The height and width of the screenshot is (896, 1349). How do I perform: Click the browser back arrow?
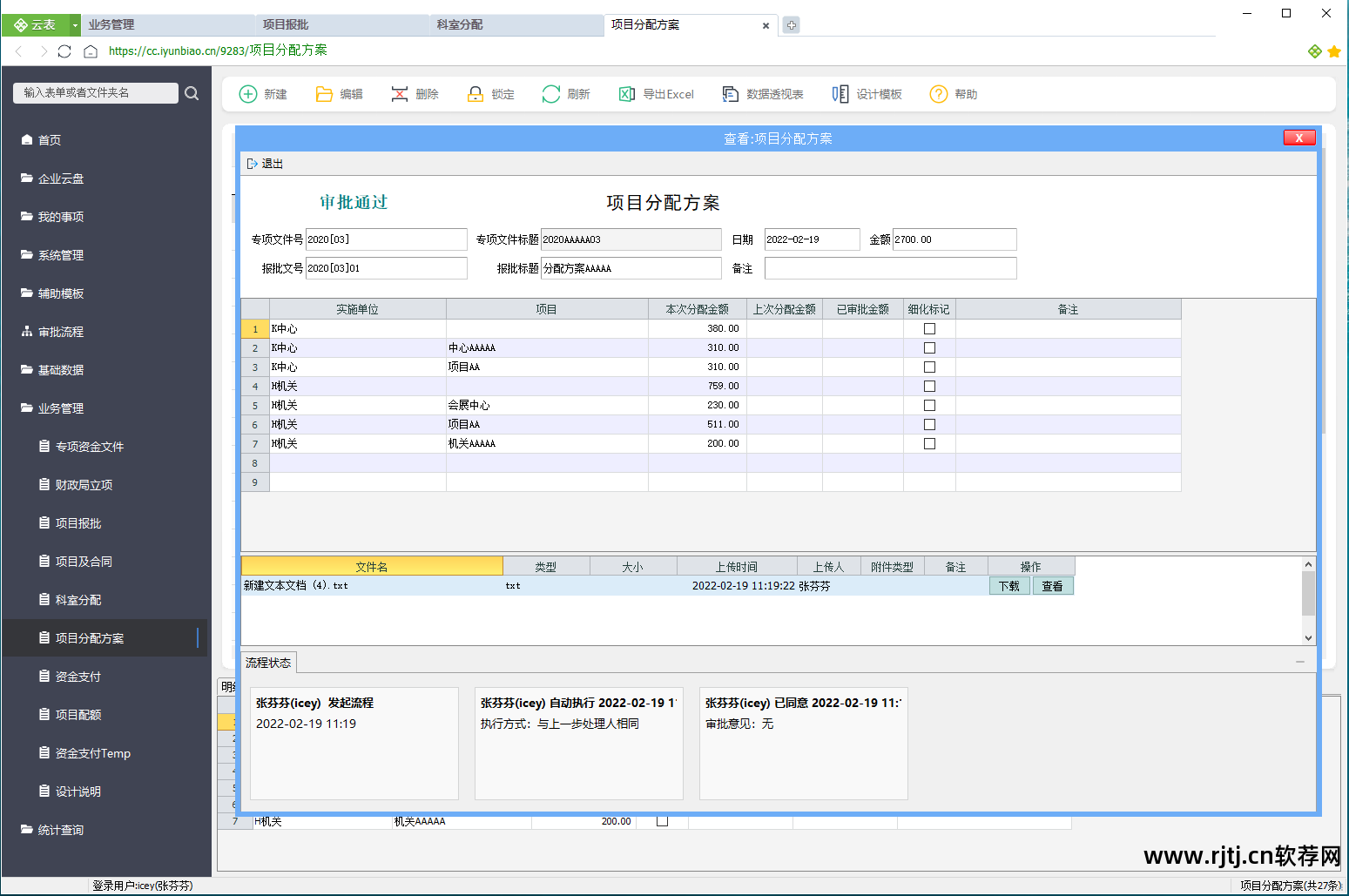pos(19,51)
